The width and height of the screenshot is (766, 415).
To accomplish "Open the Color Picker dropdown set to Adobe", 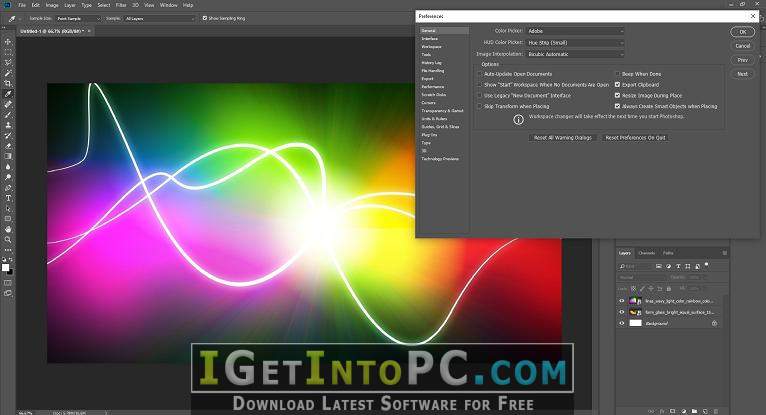I will tap(575, 31).
